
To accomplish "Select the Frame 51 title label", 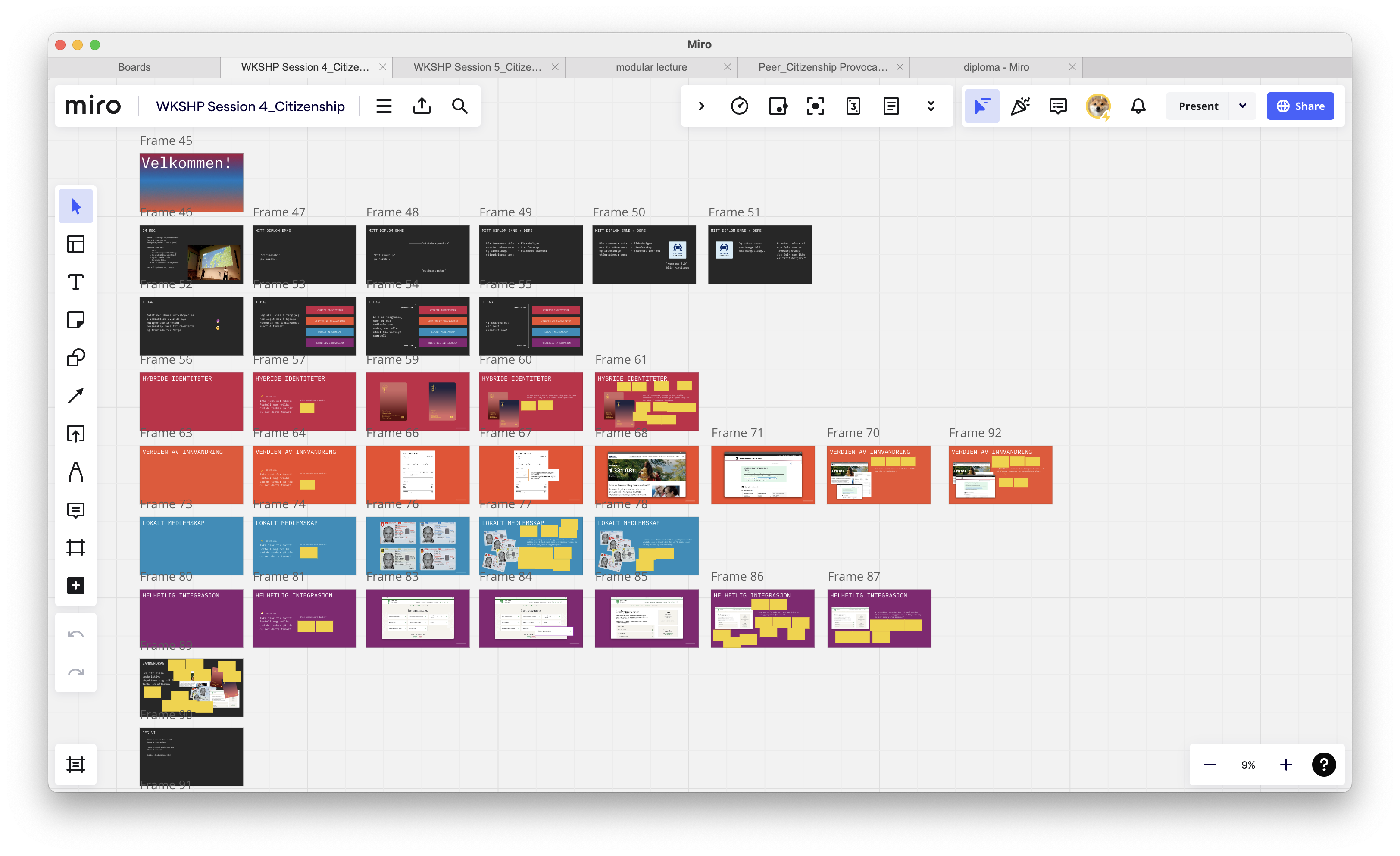I will pyautogui.click(x=734, y=212).
